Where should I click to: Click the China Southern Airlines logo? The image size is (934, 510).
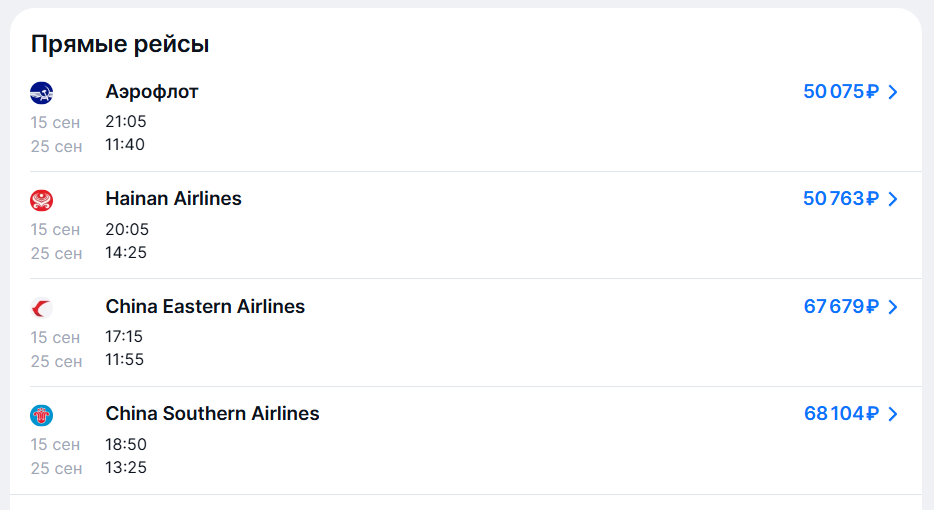click(42, 415)
